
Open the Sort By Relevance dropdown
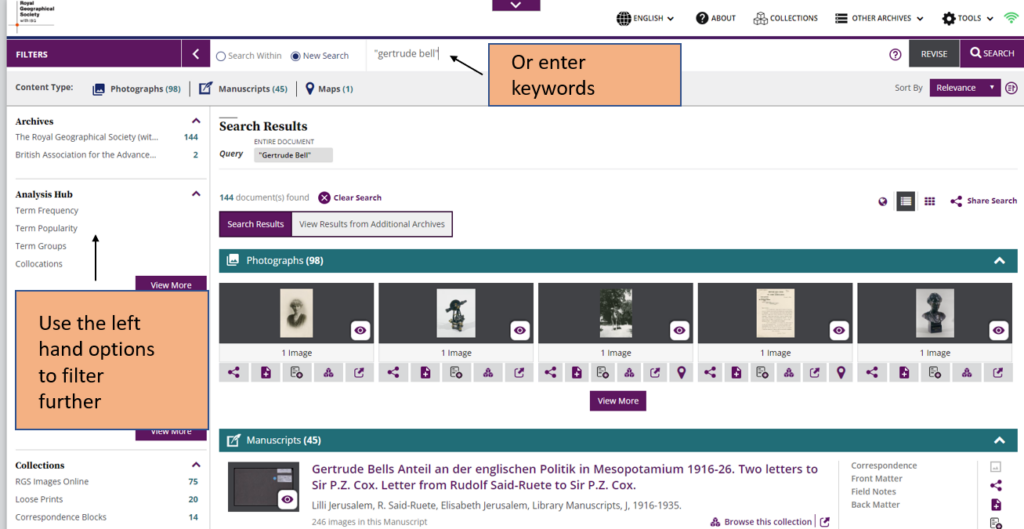pos(964,88)
